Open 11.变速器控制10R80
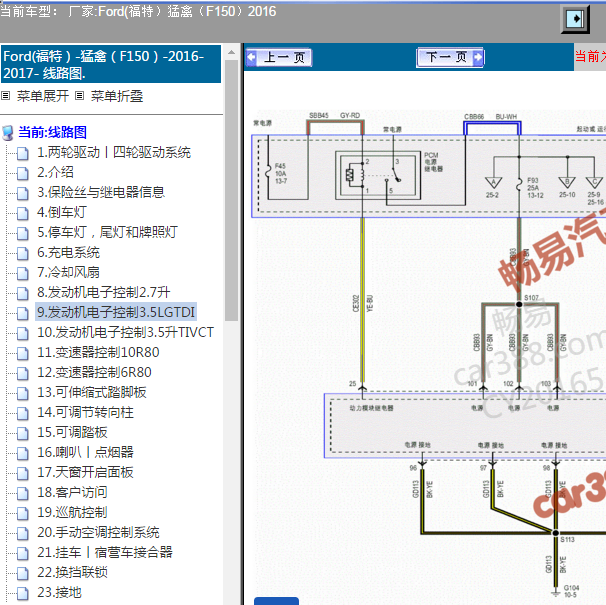 click(x=98, y=353)
